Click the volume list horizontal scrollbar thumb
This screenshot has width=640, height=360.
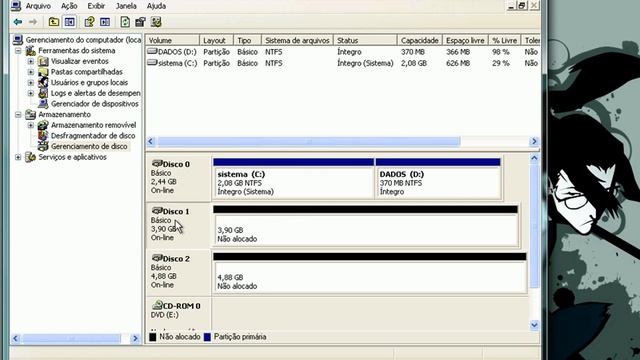pyautogui.click(x=309, y=142)
